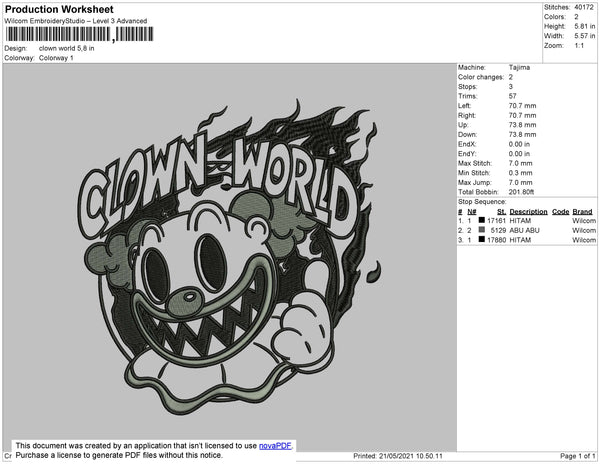Click the width value 5.57 in
This screenshot has height=464, width=600.
click(584, 36)
